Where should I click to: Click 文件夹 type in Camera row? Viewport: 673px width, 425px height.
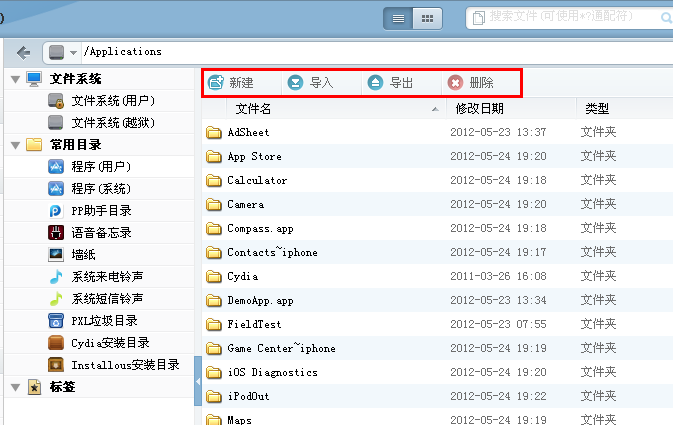[598, 204]
